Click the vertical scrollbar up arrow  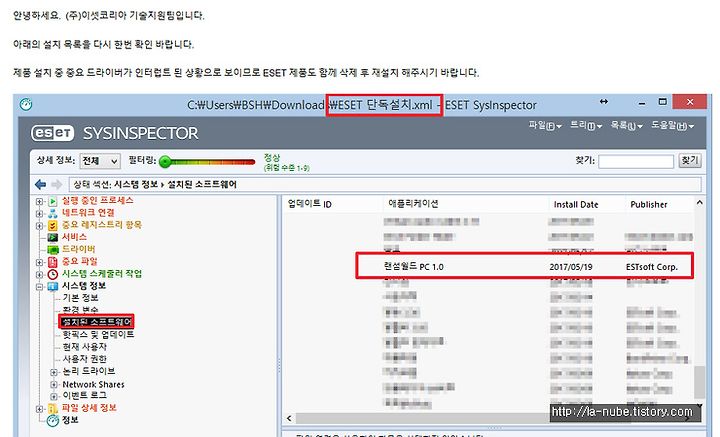pos(699,202)
